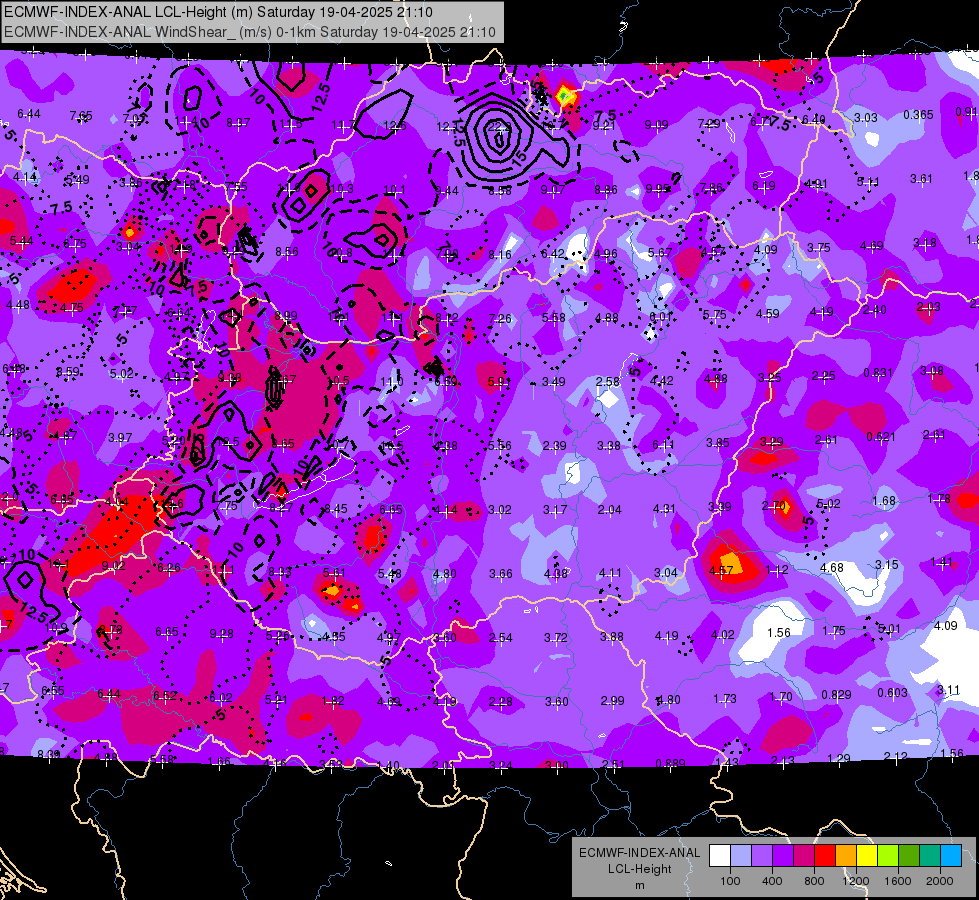Click the shear value '3.66'
The height and width of the screenshot is (900, 979).
pos(501,573)
